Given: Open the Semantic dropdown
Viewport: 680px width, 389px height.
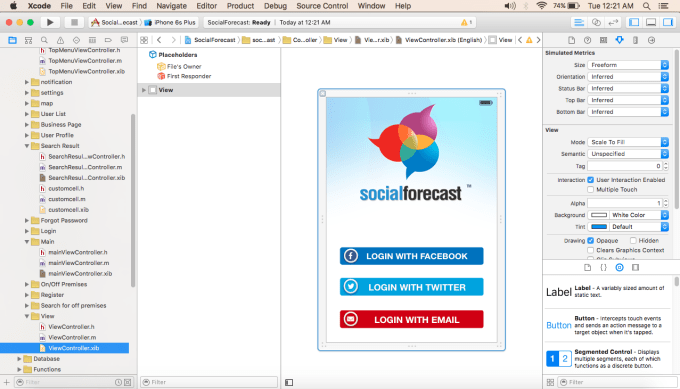Looking at the screenshot, I should 628,154.
